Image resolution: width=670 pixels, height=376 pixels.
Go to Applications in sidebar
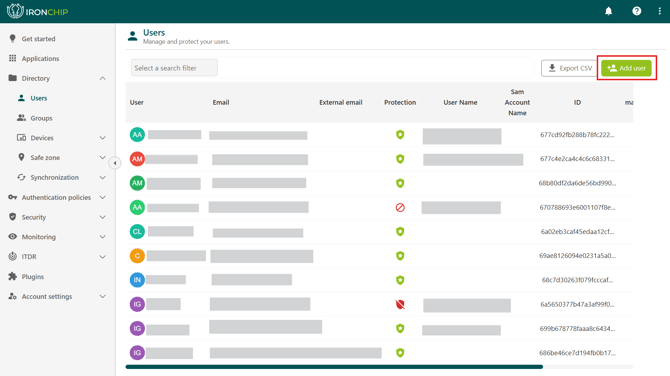(x=40, y=59)
